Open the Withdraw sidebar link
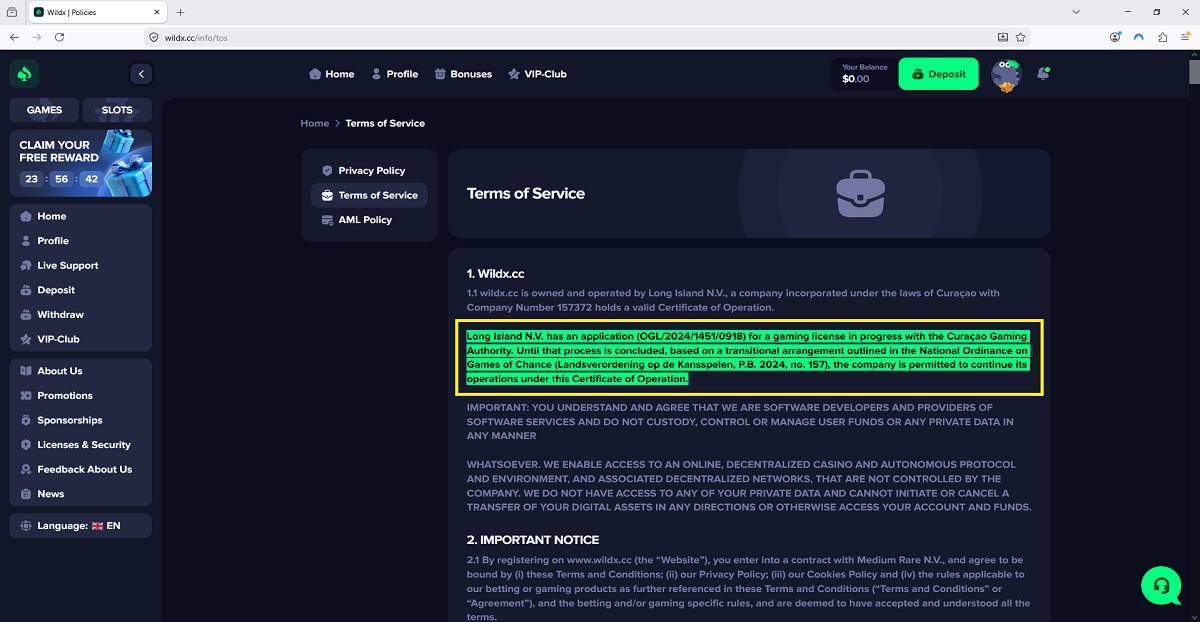This screenshot has width=1200, height=622. tap(61, 315)
